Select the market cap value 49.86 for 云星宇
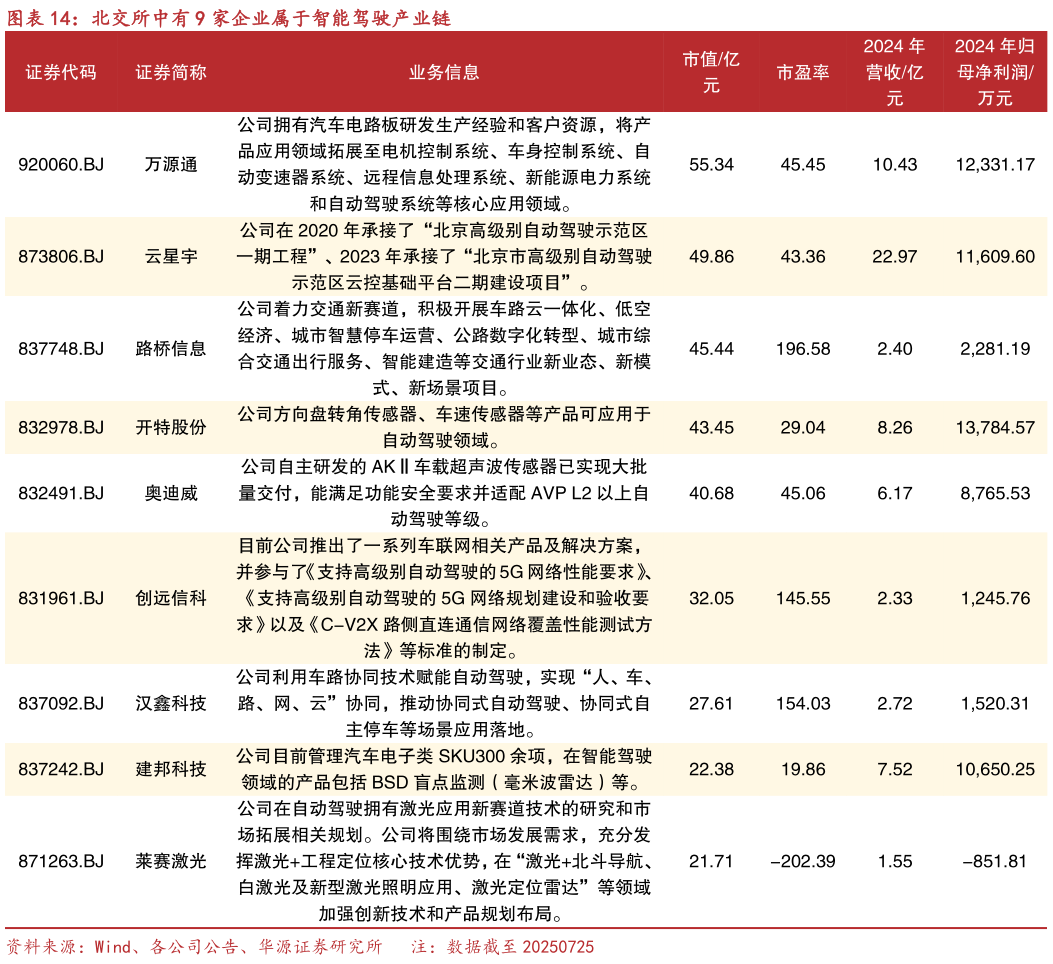Screen dimensions: 1053x964 tap(712, 256)
